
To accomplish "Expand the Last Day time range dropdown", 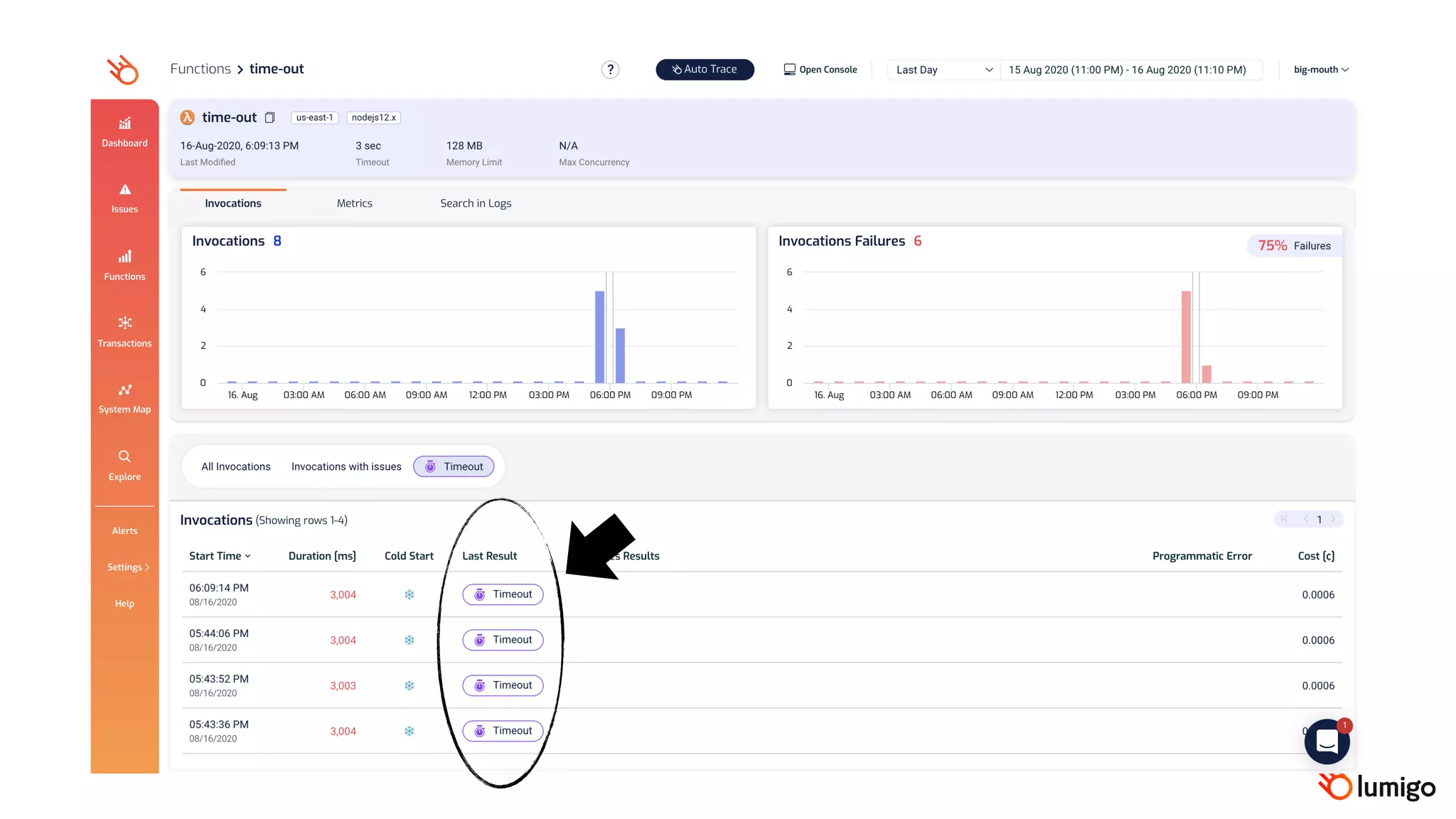I will (x=943, y=70).
